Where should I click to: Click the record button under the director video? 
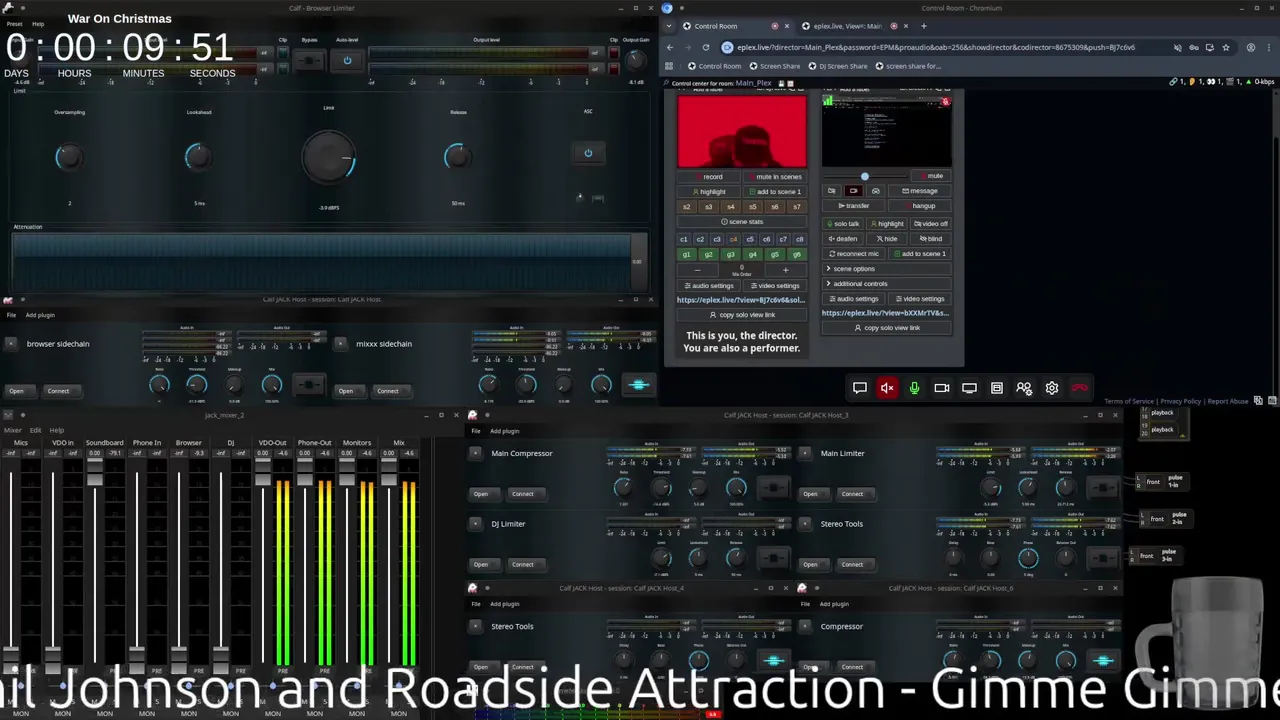[710, 177]
